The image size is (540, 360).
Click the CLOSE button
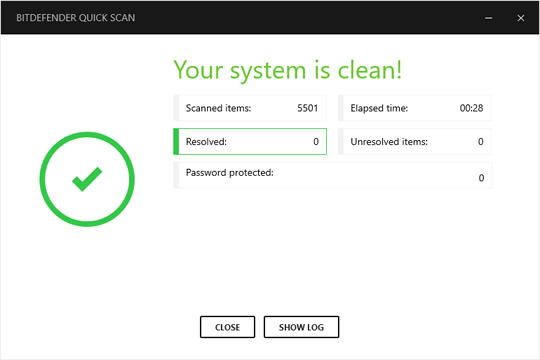click(x=227, y=327)
